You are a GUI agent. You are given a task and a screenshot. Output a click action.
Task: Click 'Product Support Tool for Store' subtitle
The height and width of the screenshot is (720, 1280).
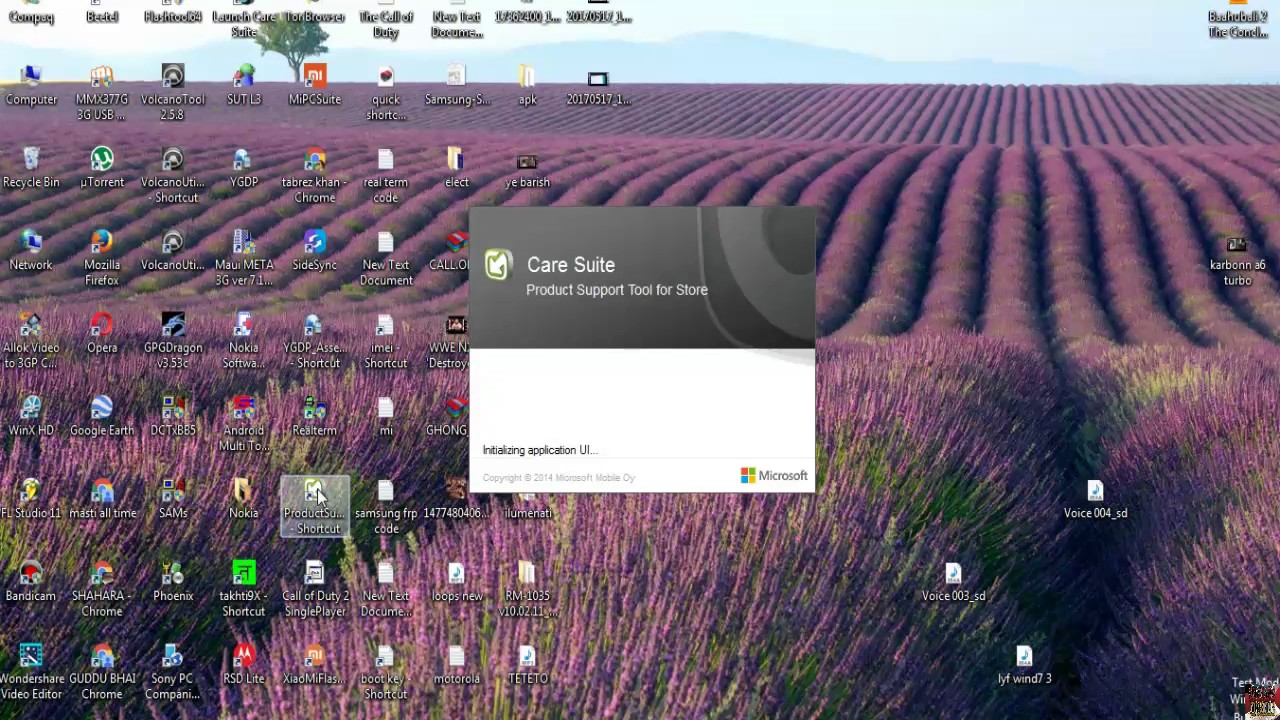click(x=617, y=290)
